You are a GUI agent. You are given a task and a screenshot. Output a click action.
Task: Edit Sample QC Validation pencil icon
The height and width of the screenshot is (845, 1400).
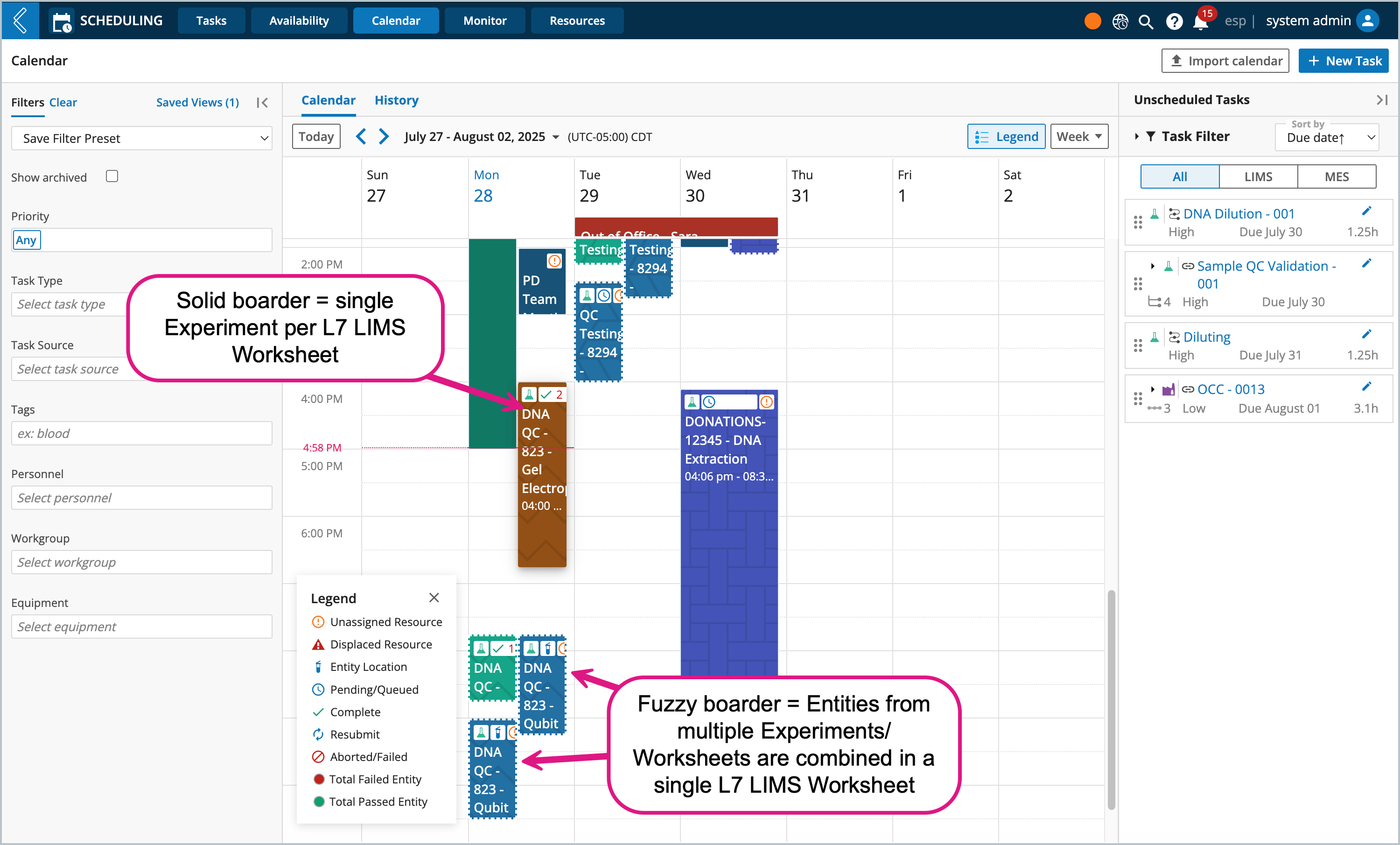coord(1366,264)
